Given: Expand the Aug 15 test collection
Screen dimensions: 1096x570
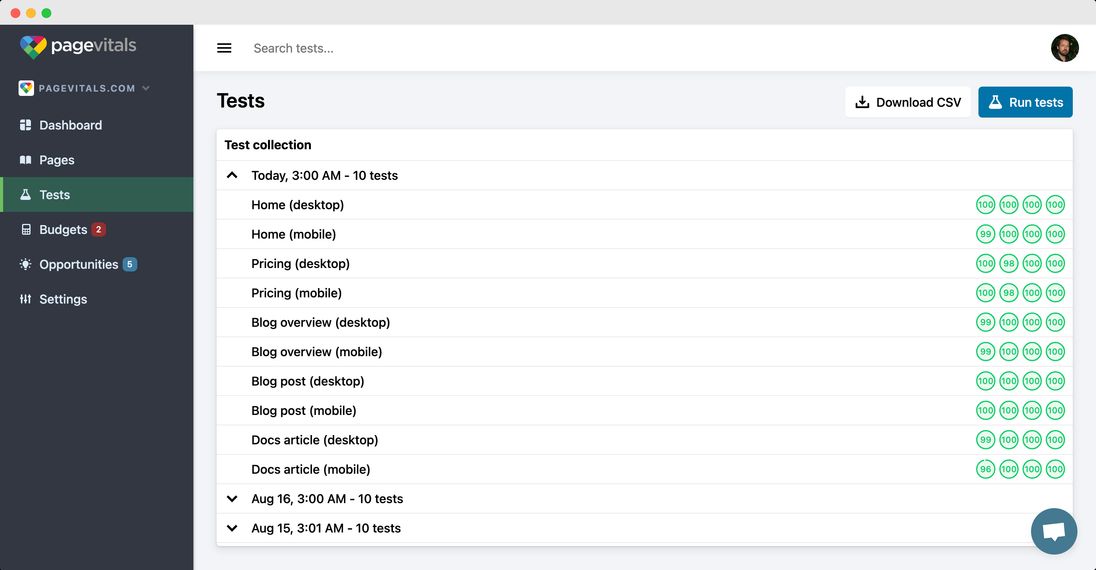Looking at the screenshot, I should click(232, 528).
